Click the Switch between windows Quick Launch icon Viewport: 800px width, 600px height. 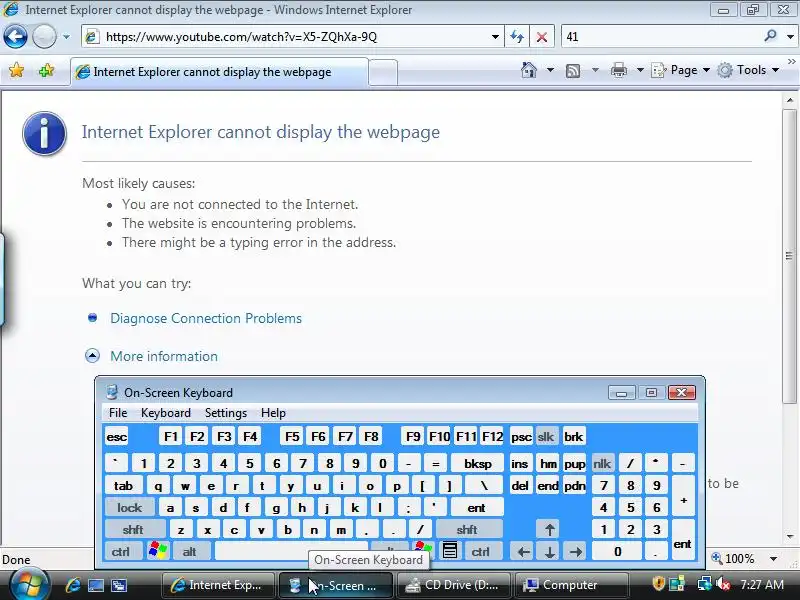pos(119,585)
